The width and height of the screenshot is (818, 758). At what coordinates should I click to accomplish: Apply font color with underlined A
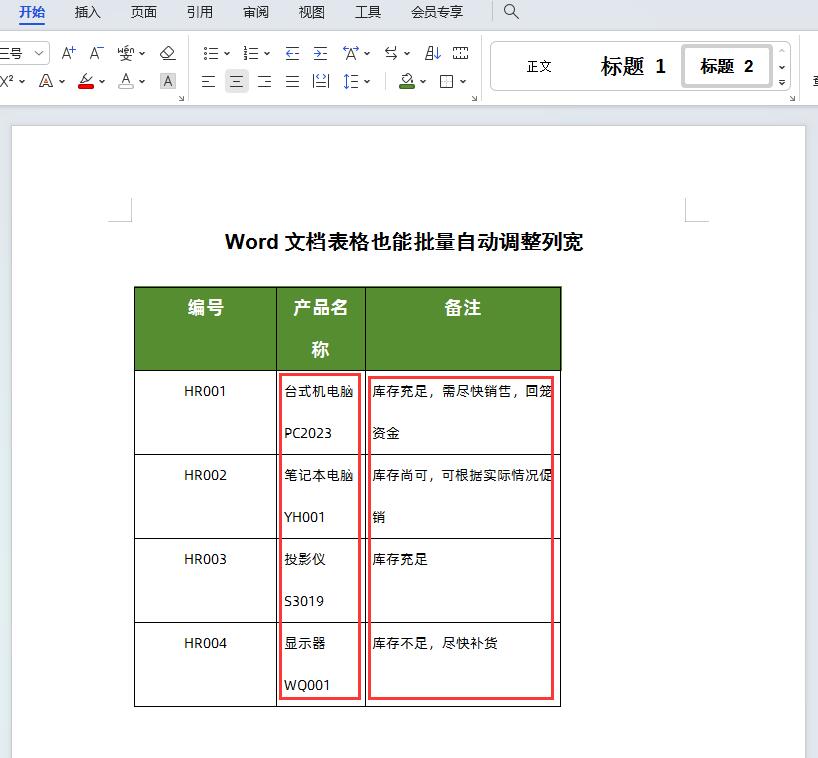(x=126, y=81)
